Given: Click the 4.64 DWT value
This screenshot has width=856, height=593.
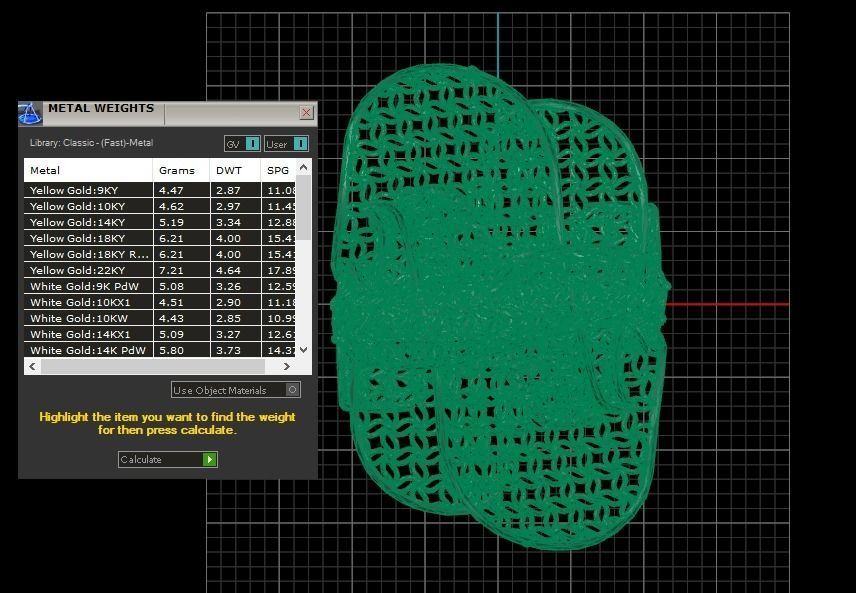Looking at the screenshot, I should 228,270.
